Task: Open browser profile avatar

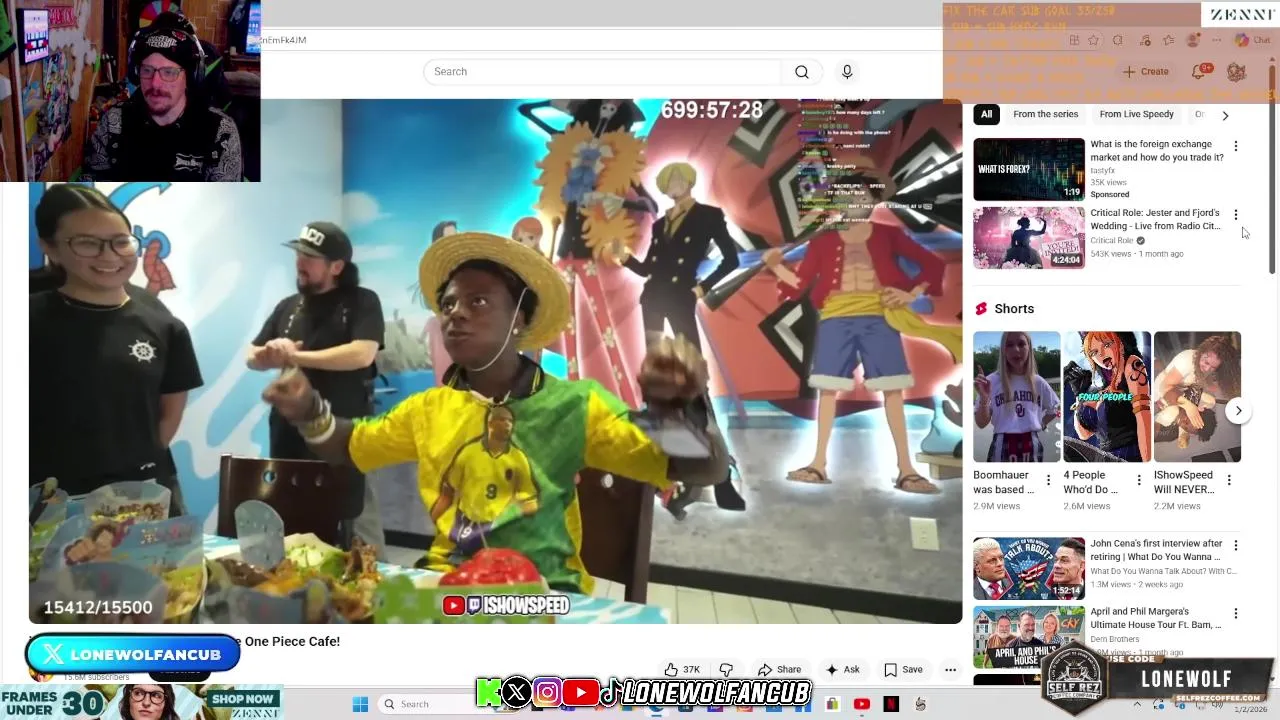Action: [x=1192, y=40]
